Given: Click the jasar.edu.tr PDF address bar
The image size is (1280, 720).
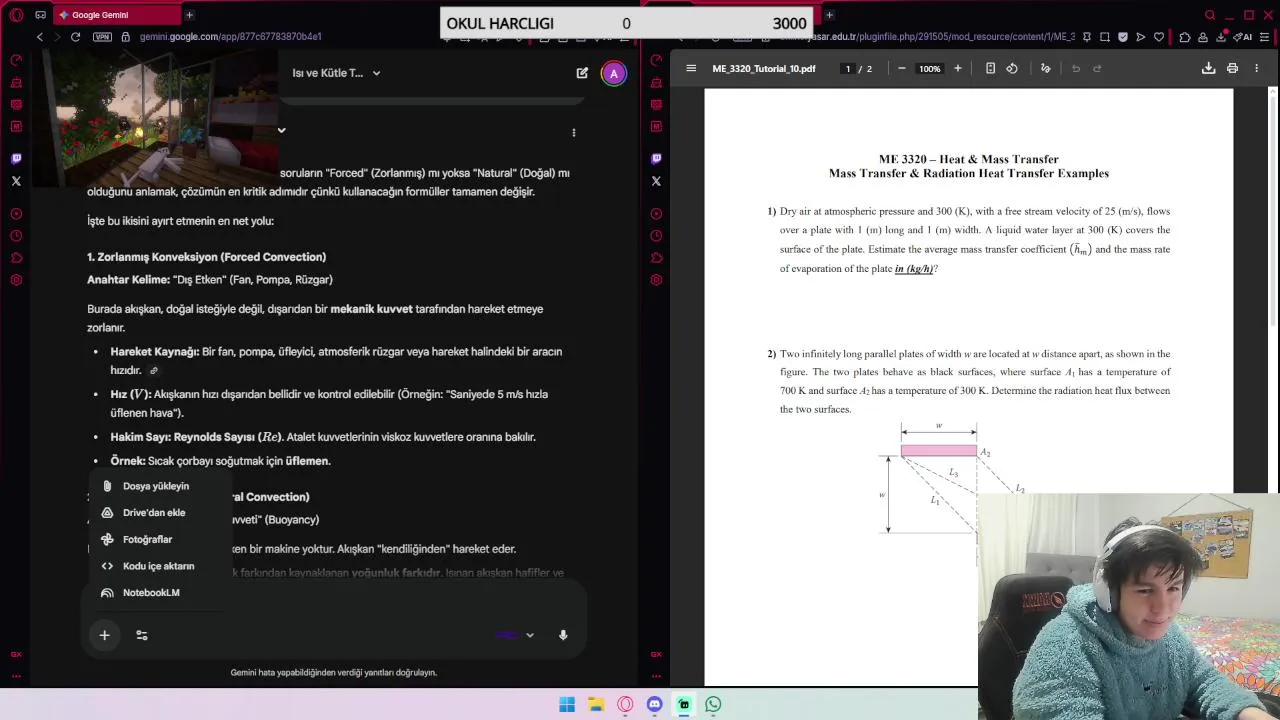Looking at the screenshot, I should click(925, 37).
